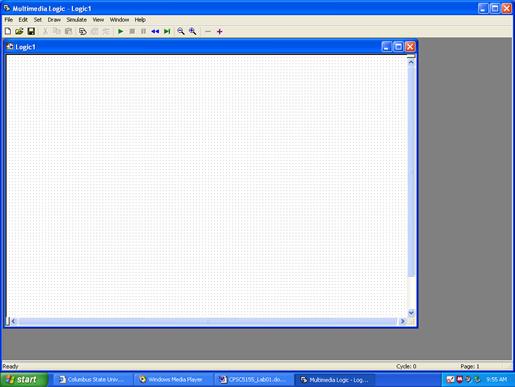Click the purple plus toolbar icon
Image resolution: width=515 pixels, height=387 pixels.
click(x=219, y=32)
